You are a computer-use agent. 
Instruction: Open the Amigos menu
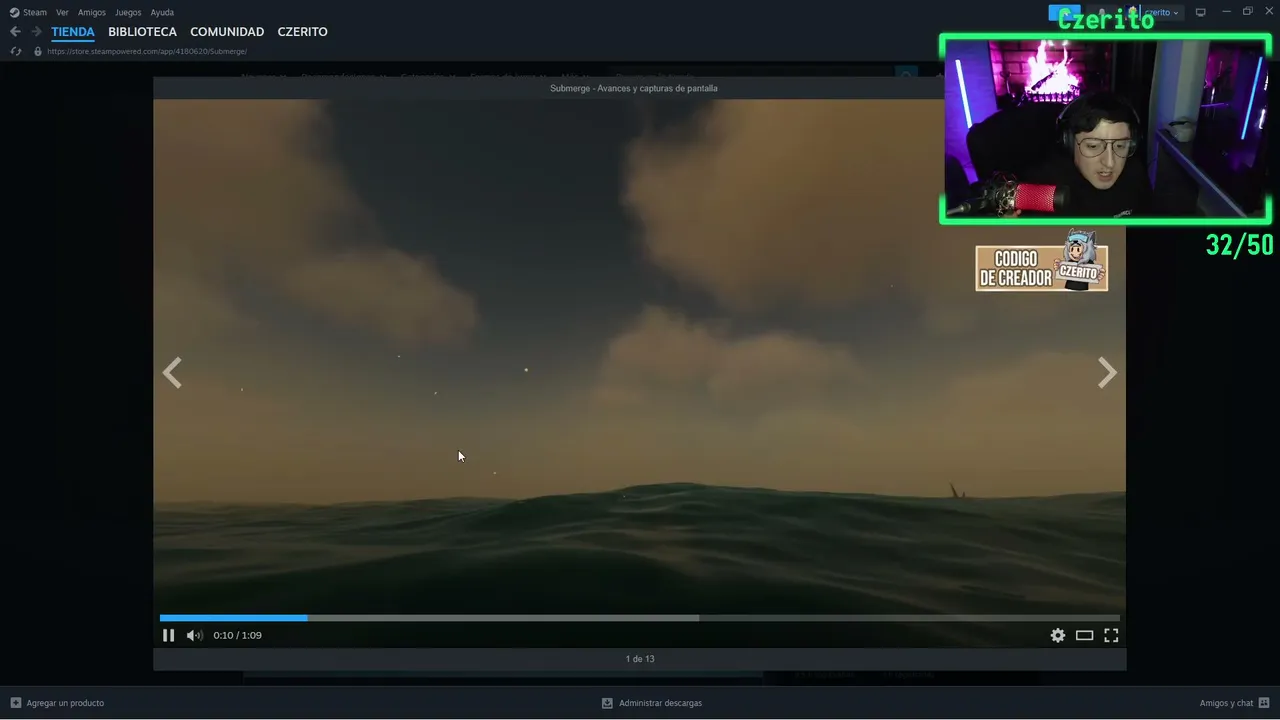pos(92,12)
